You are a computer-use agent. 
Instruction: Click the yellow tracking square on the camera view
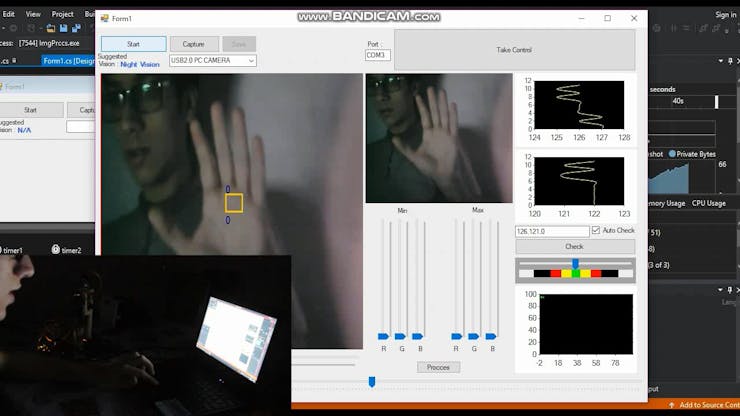[234, 203]
